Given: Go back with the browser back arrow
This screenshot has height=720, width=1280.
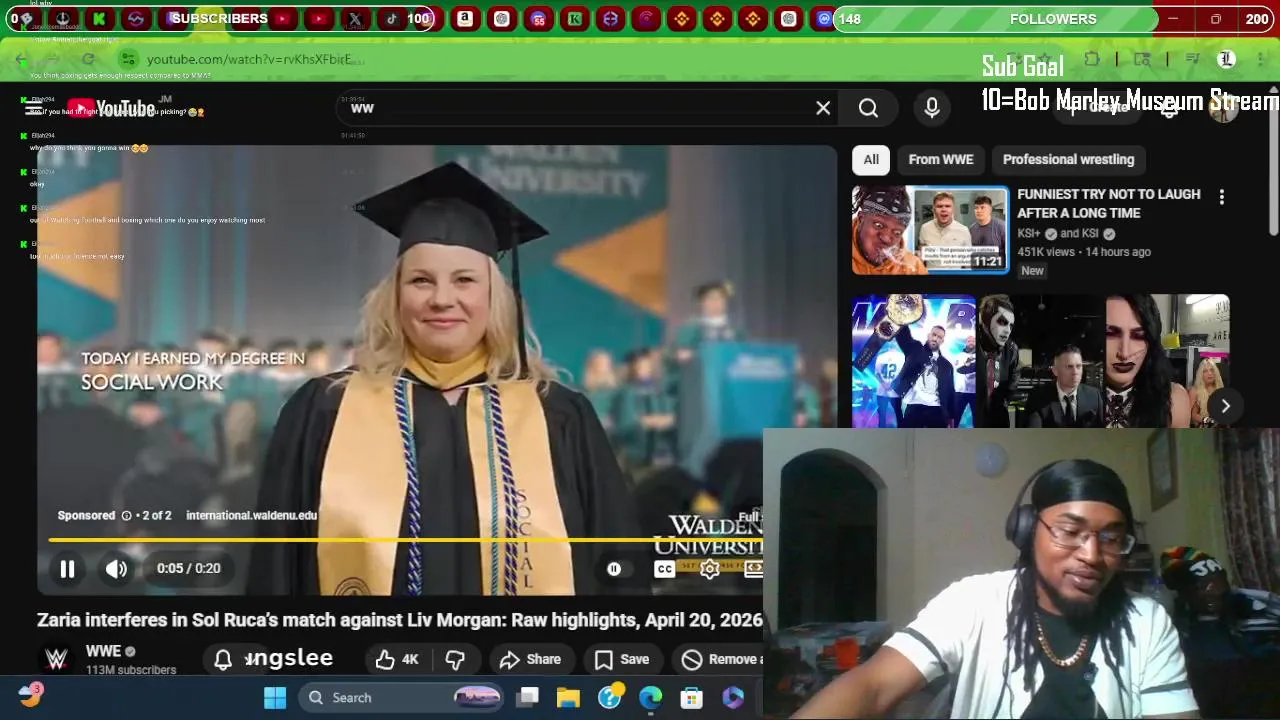Looking at the screenshot, I should tap(21, 59).
